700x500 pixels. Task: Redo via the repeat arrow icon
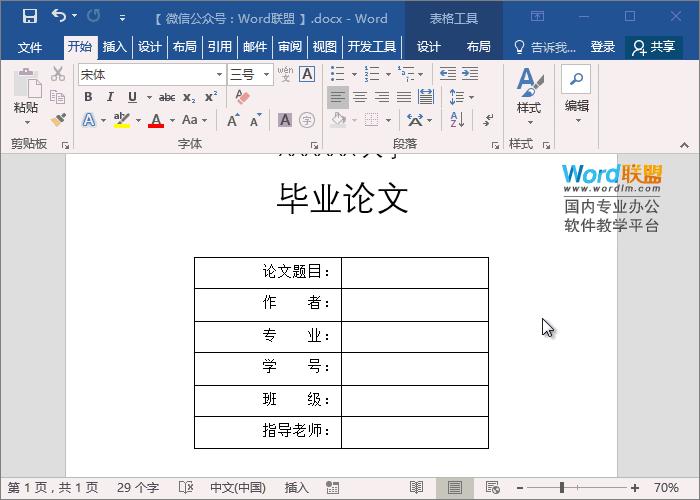pyautogui.click(x=93, y=17)
